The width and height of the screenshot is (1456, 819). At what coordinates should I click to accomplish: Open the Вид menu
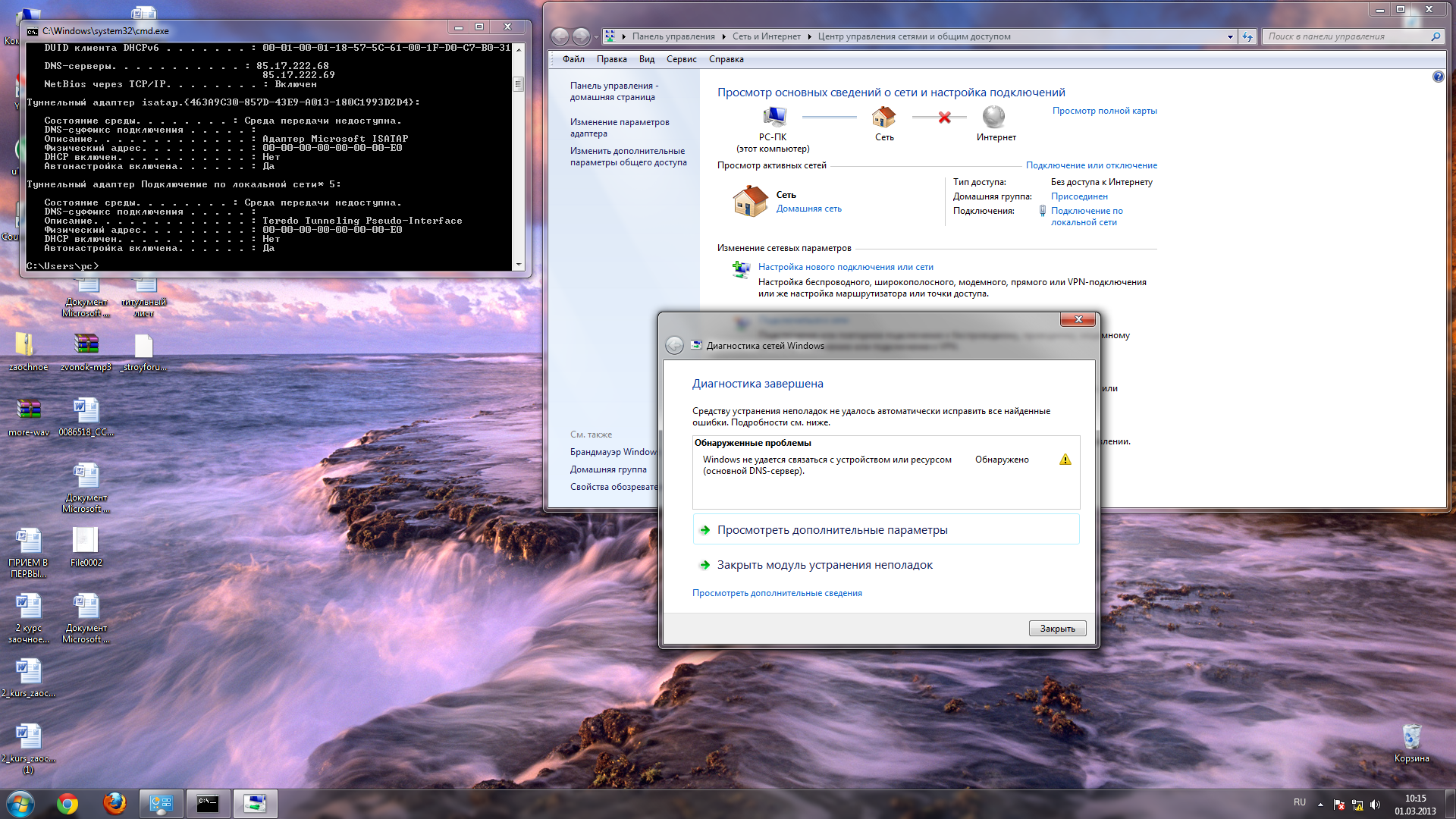tap(646, 59)
